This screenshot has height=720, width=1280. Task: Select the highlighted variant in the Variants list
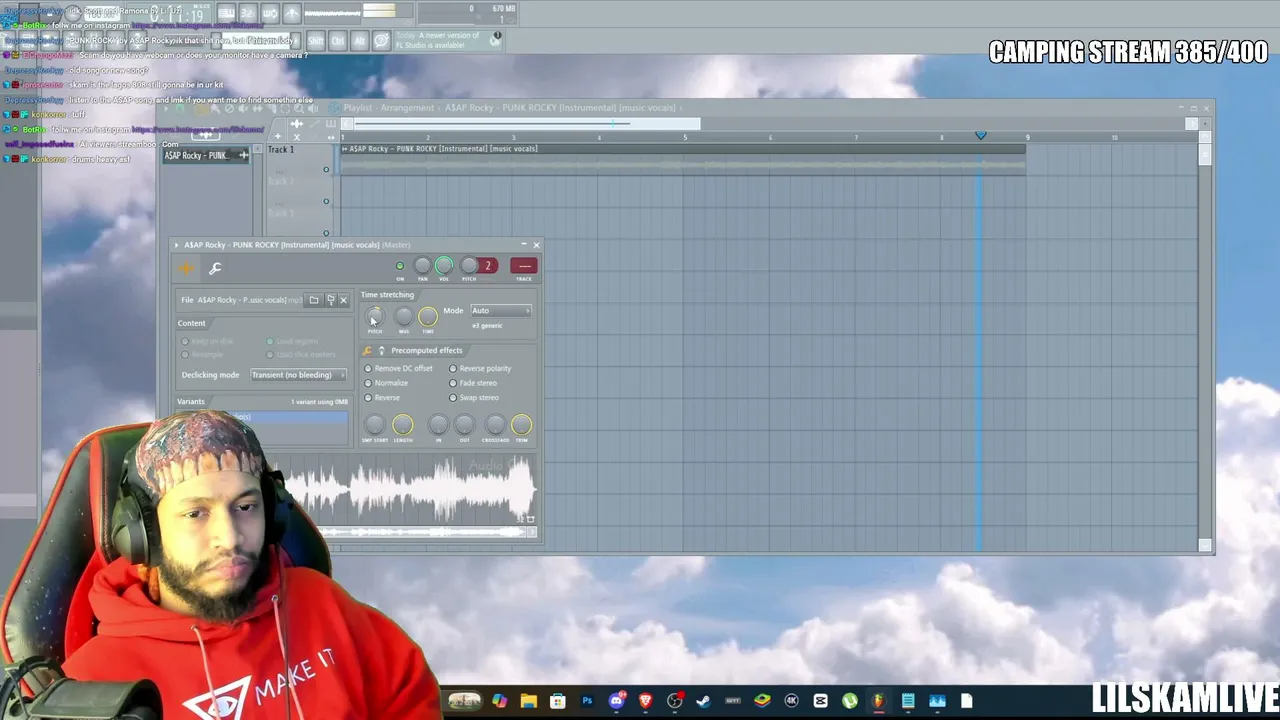click(x=290, y=417)
